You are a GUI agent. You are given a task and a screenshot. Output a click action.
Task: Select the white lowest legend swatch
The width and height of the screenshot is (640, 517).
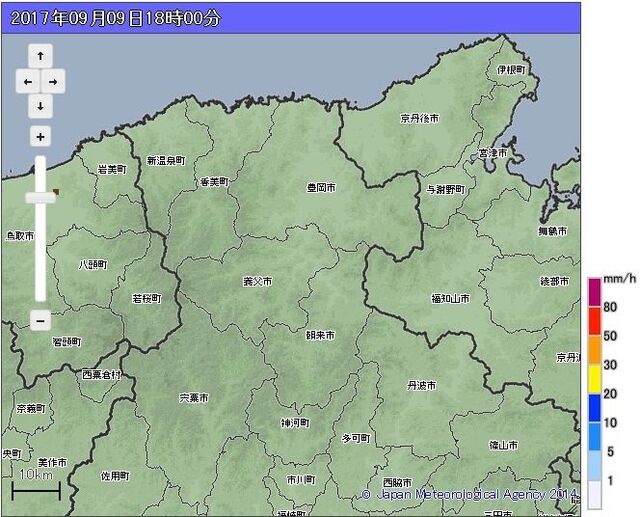click(x=594, y=495)
